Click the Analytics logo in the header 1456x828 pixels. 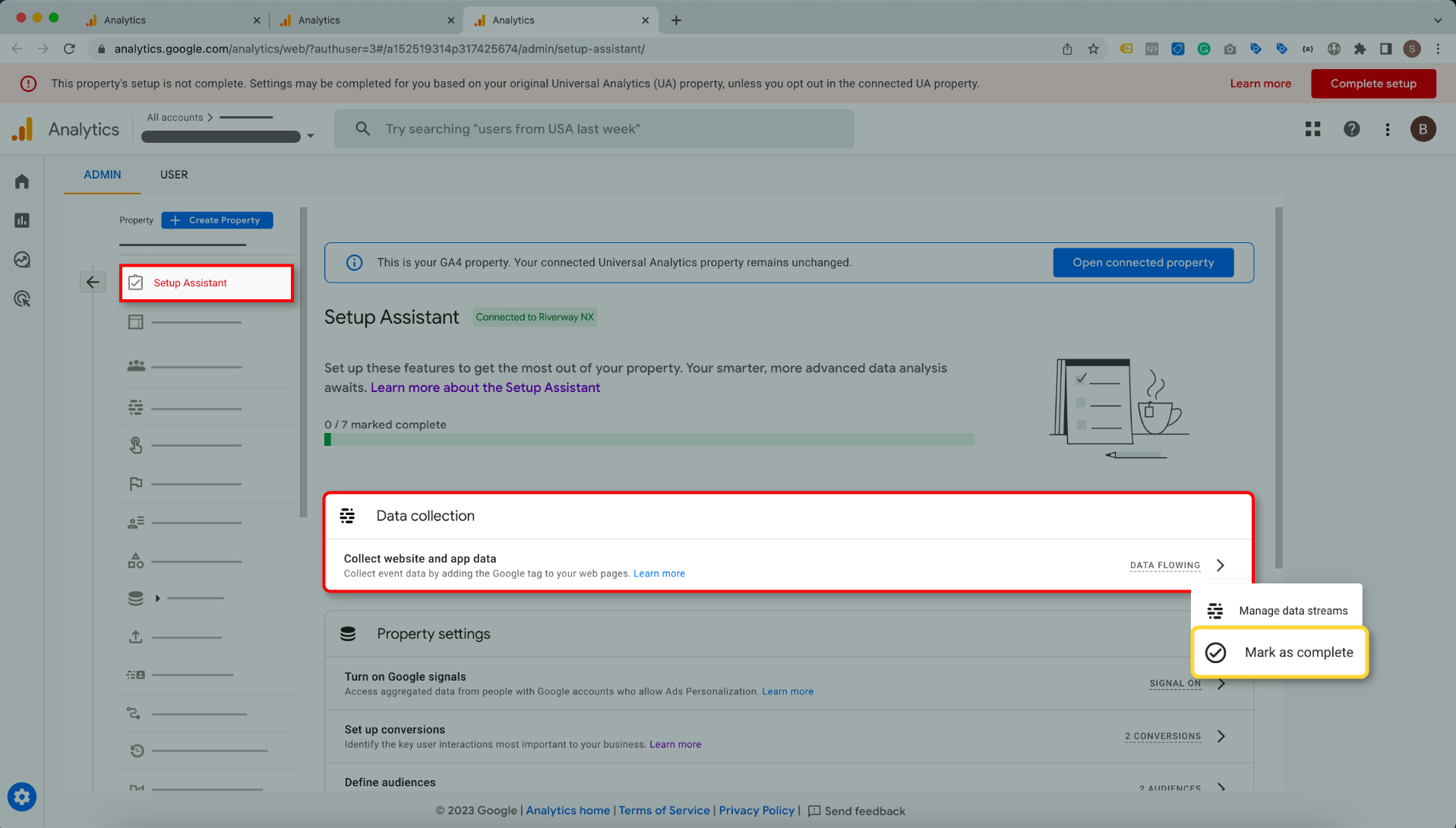coord(23,129)
